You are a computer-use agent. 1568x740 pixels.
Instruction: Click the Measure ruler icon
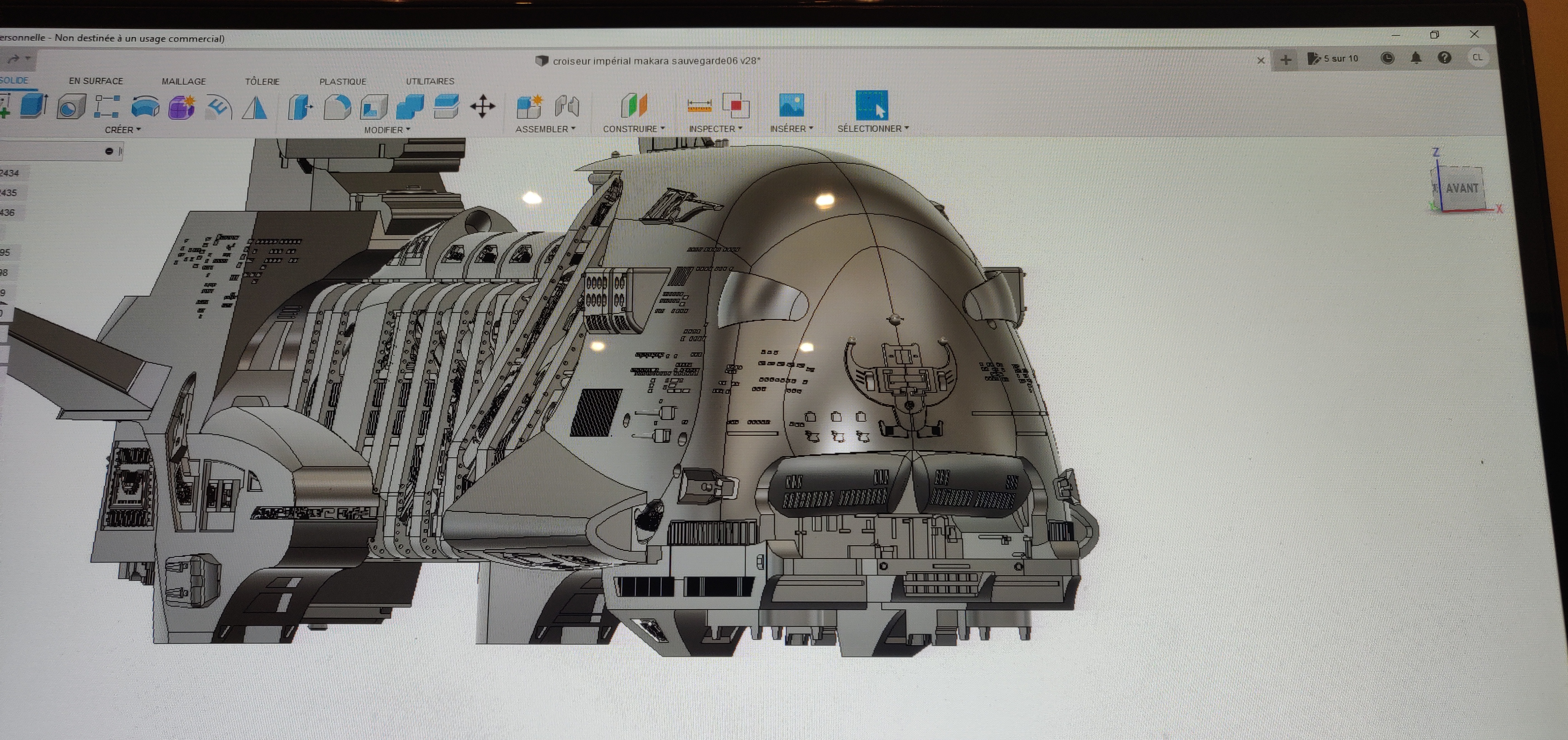click(699, 106)
